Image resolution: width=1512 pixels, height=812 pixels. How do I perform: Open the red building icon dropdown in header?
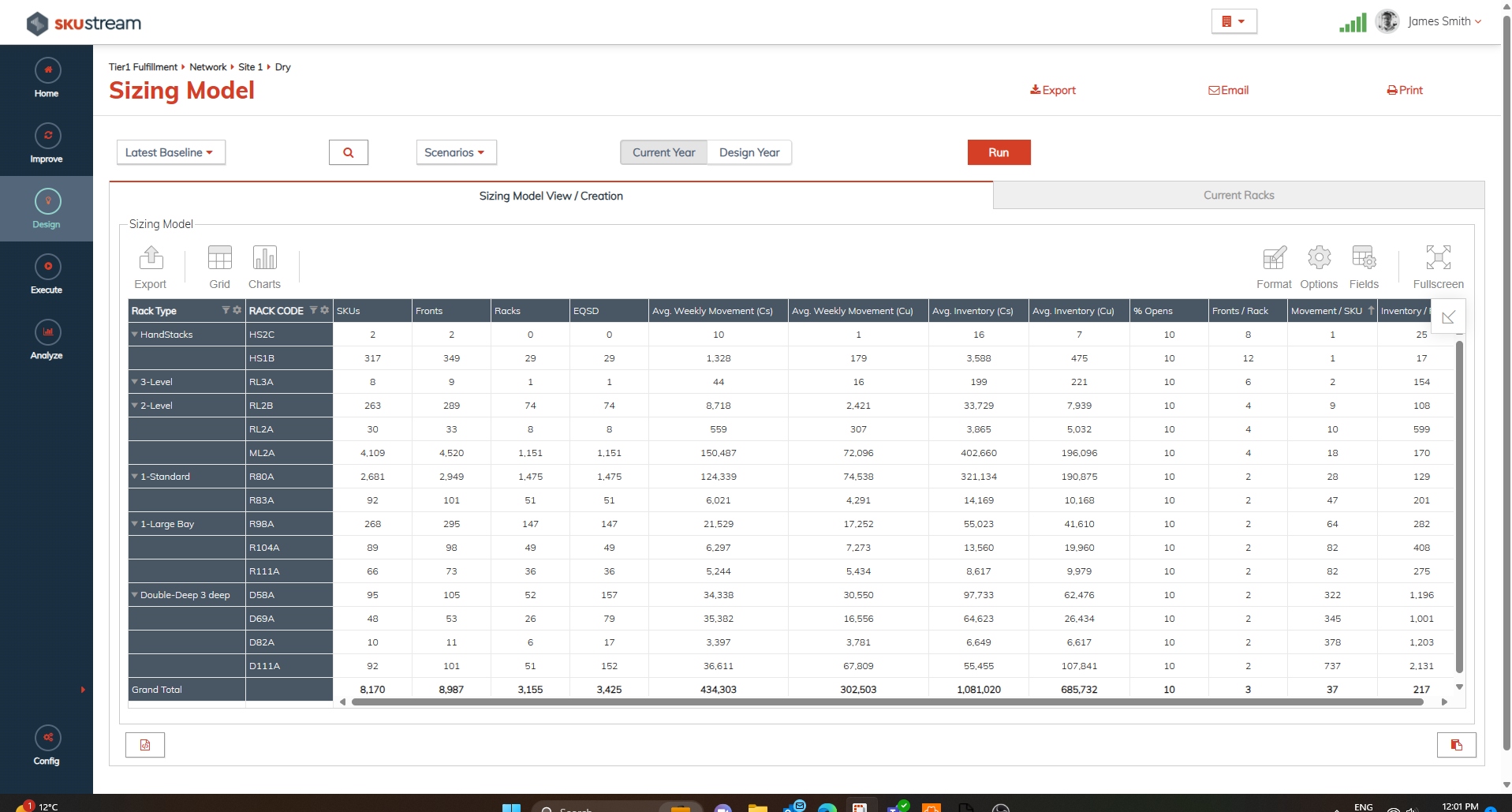[1234, 21]
